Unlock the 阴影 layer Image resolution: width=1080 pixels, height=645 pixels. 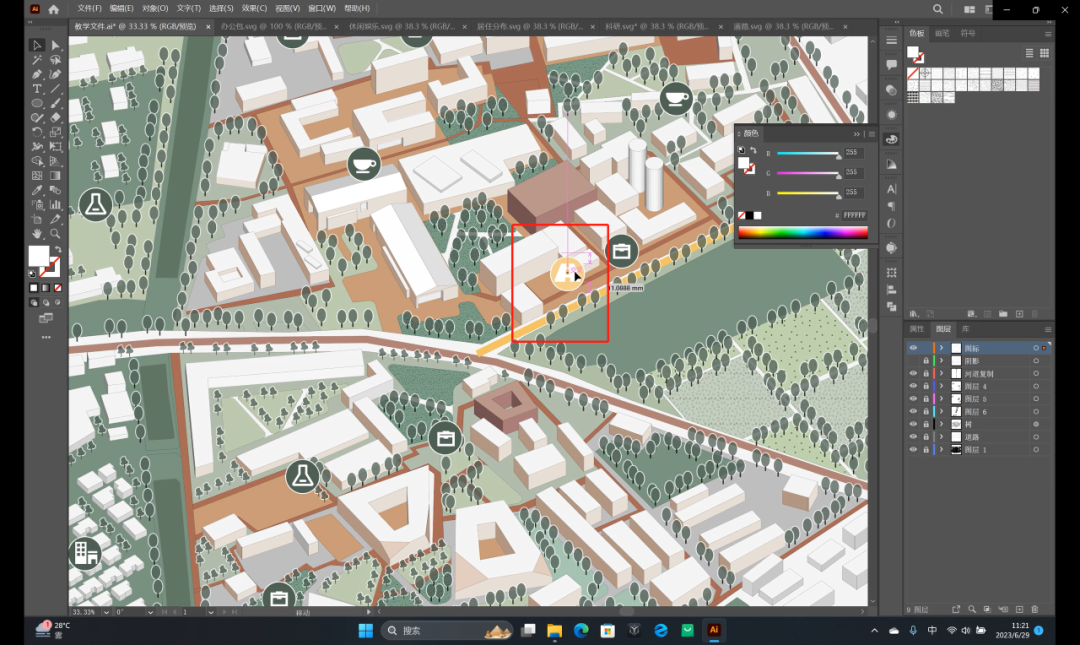tap(926, 360)
